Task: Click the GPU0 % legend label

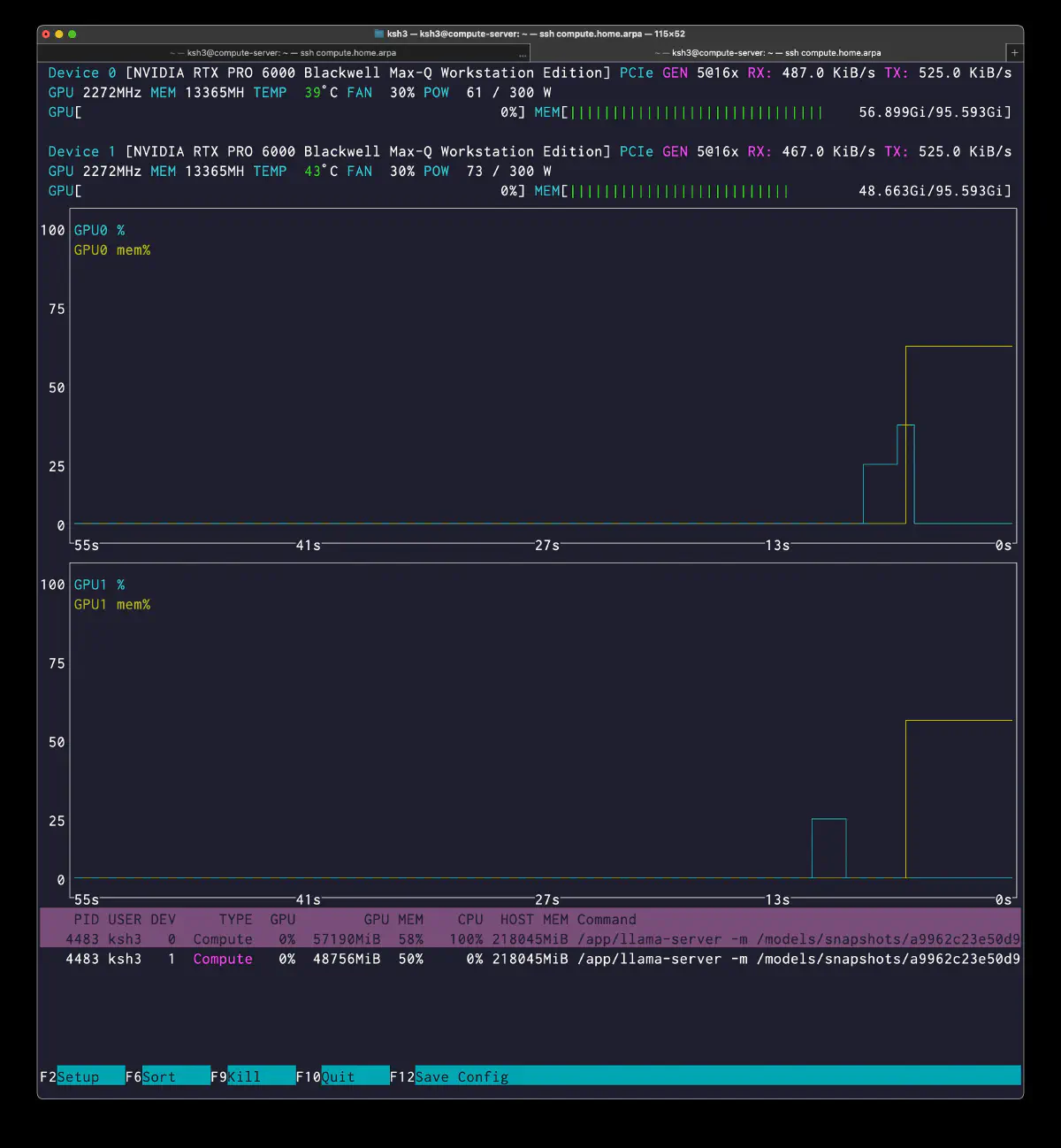Action: click(x=99, y=230)
